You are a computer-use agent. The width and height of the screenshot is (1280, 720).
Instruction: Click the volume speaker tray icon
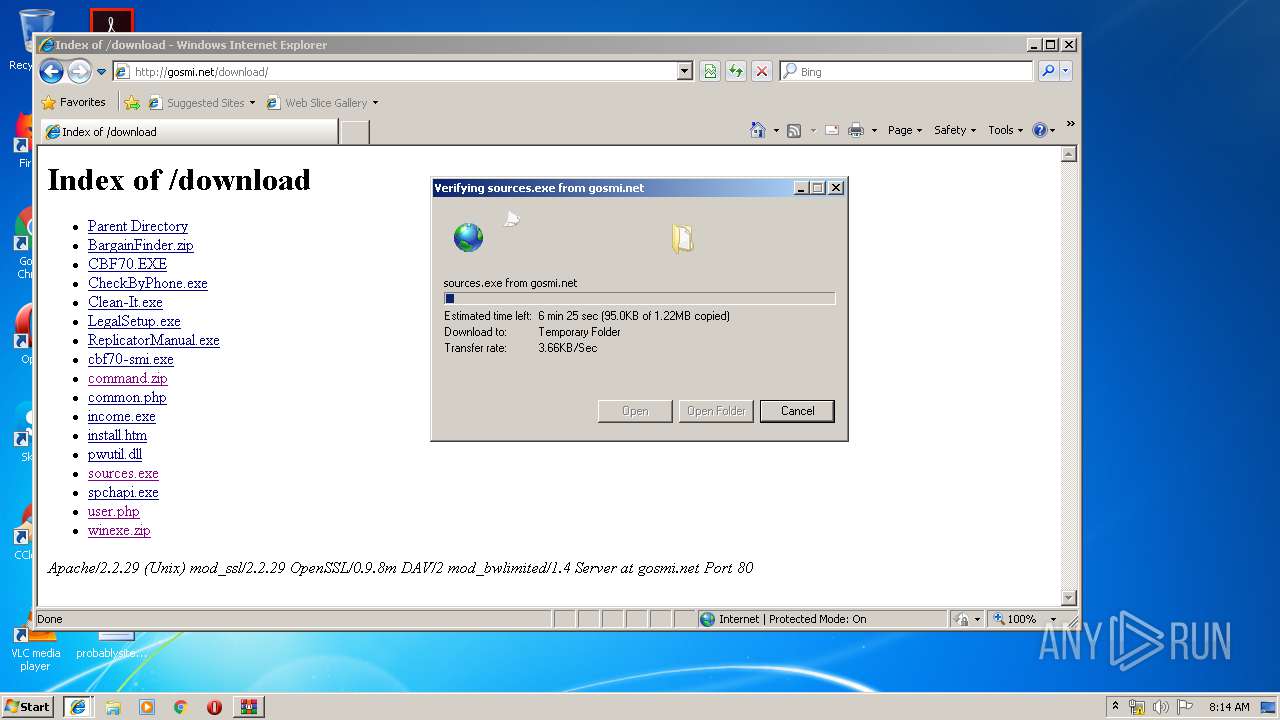tap(1161, 707)
